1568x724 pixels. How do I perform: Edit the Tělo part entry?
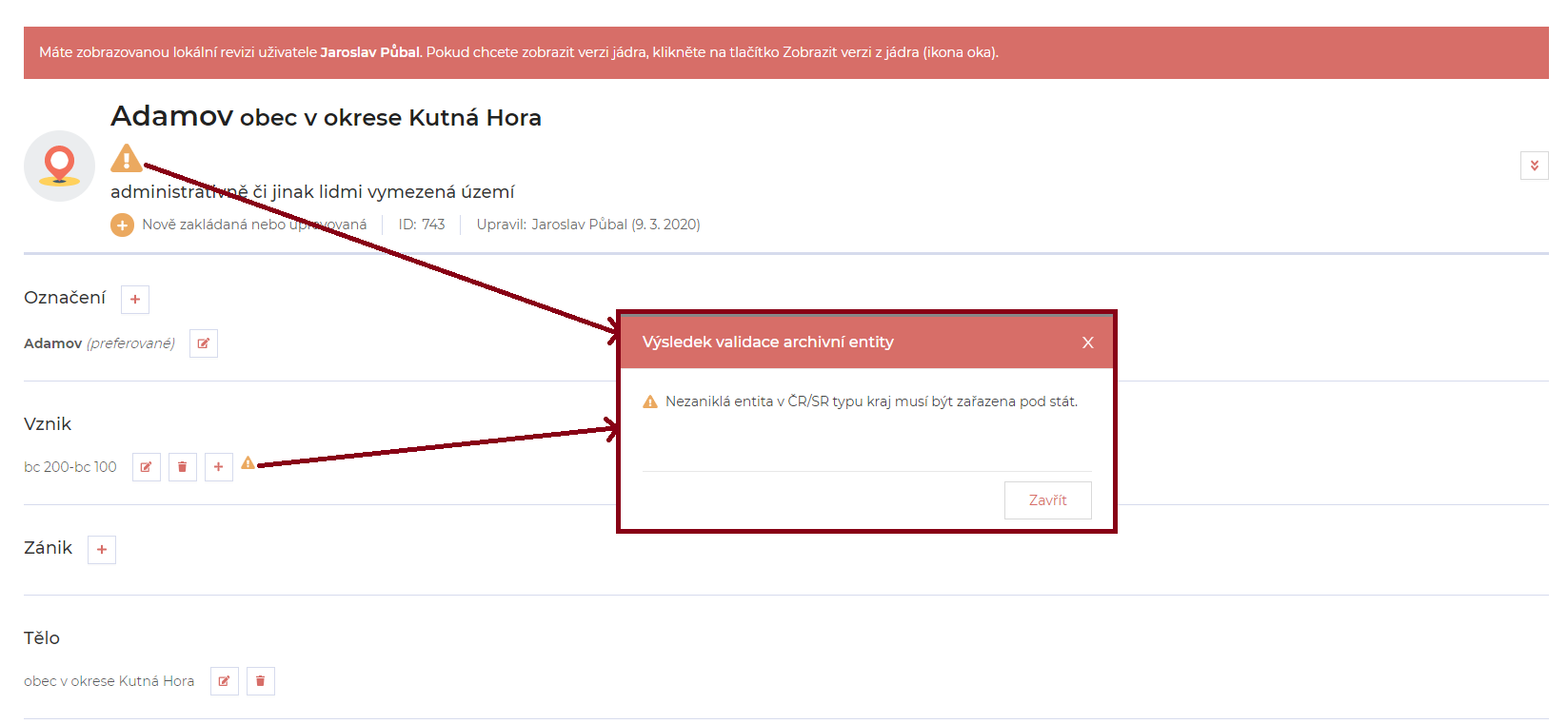225,681
